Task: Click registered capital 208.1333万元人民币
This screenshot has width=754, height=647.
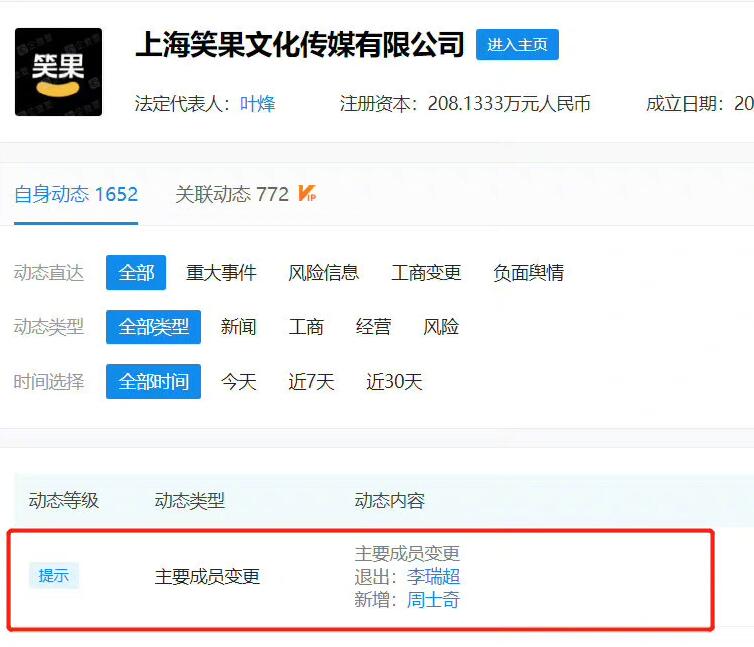Action: coord(509,103)
